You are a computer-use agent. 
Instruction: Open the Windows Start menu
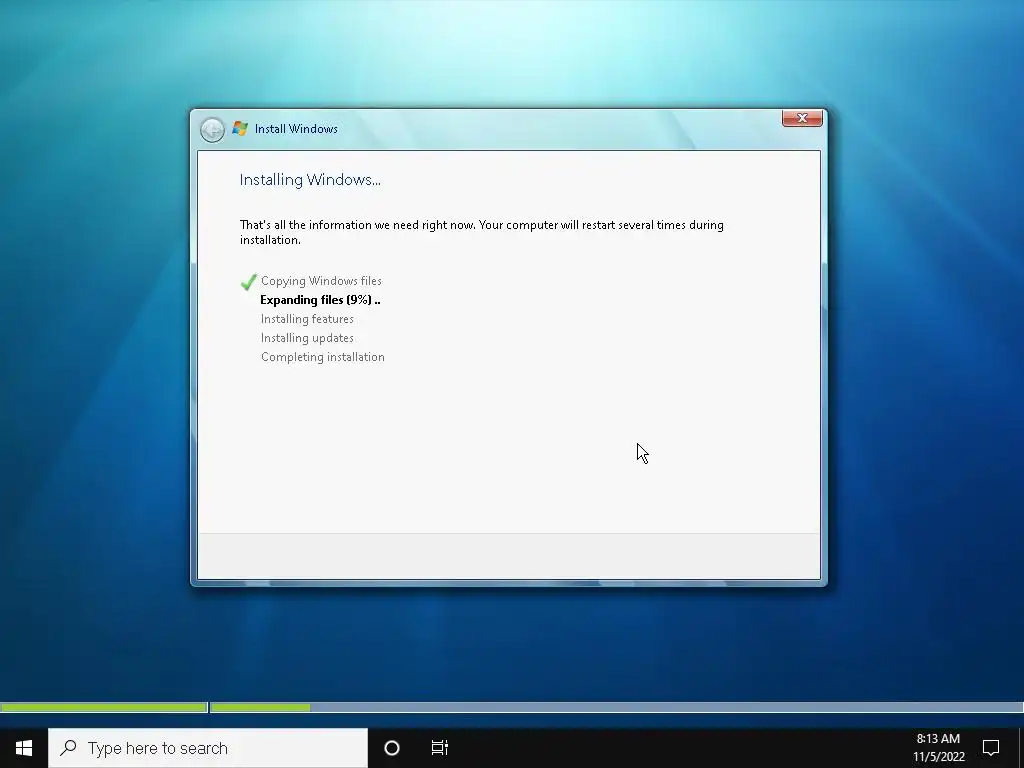(x=24, y=748)
